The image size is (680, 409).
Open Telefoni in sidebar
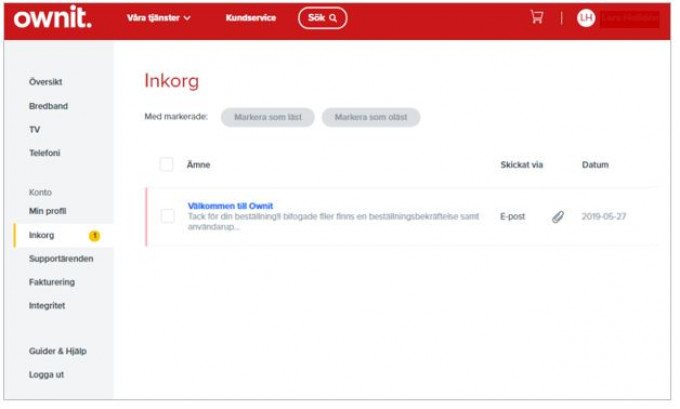click(x=45, y=153)
